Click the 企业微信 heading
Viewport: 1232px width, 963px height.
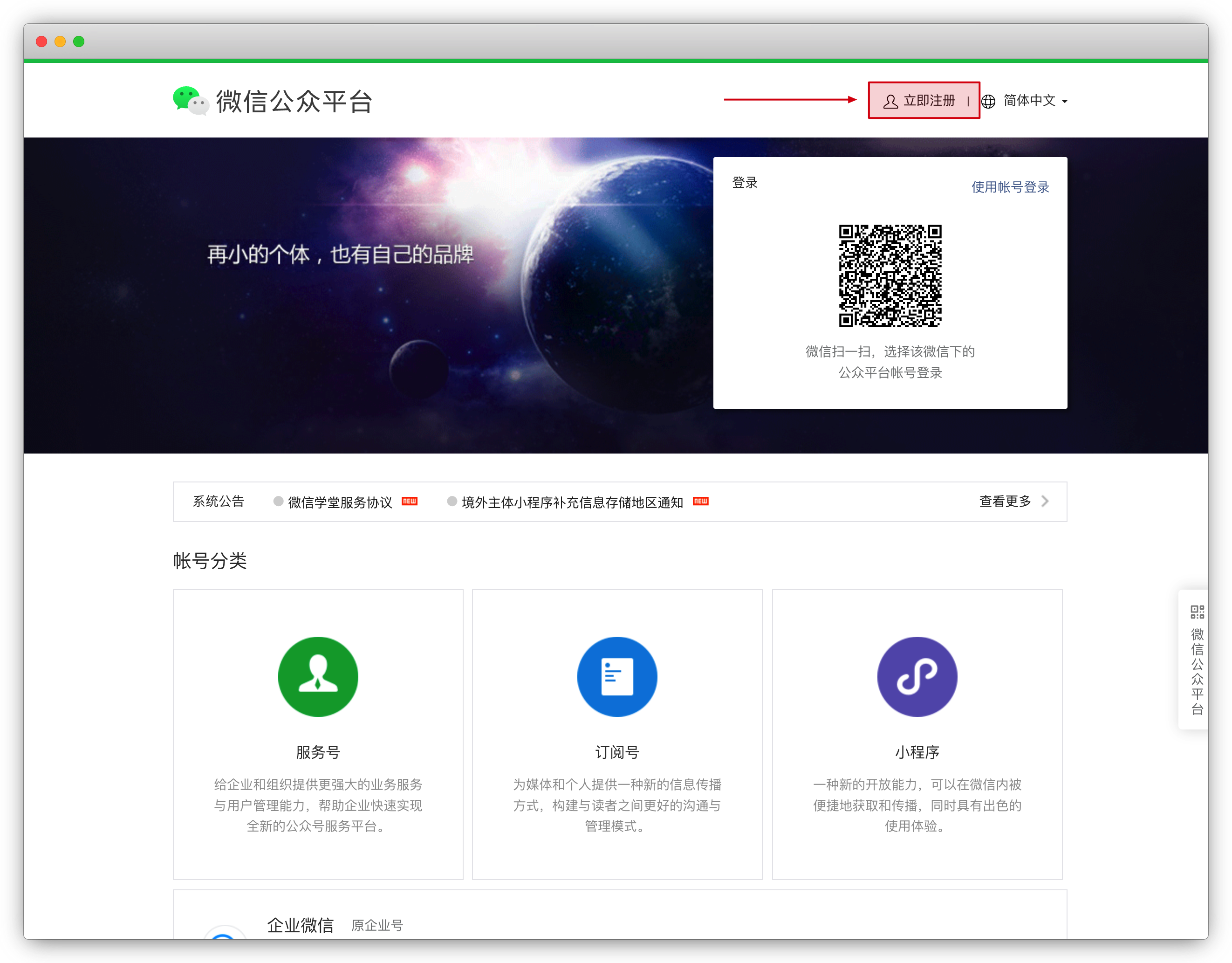[x=300, y=925]
